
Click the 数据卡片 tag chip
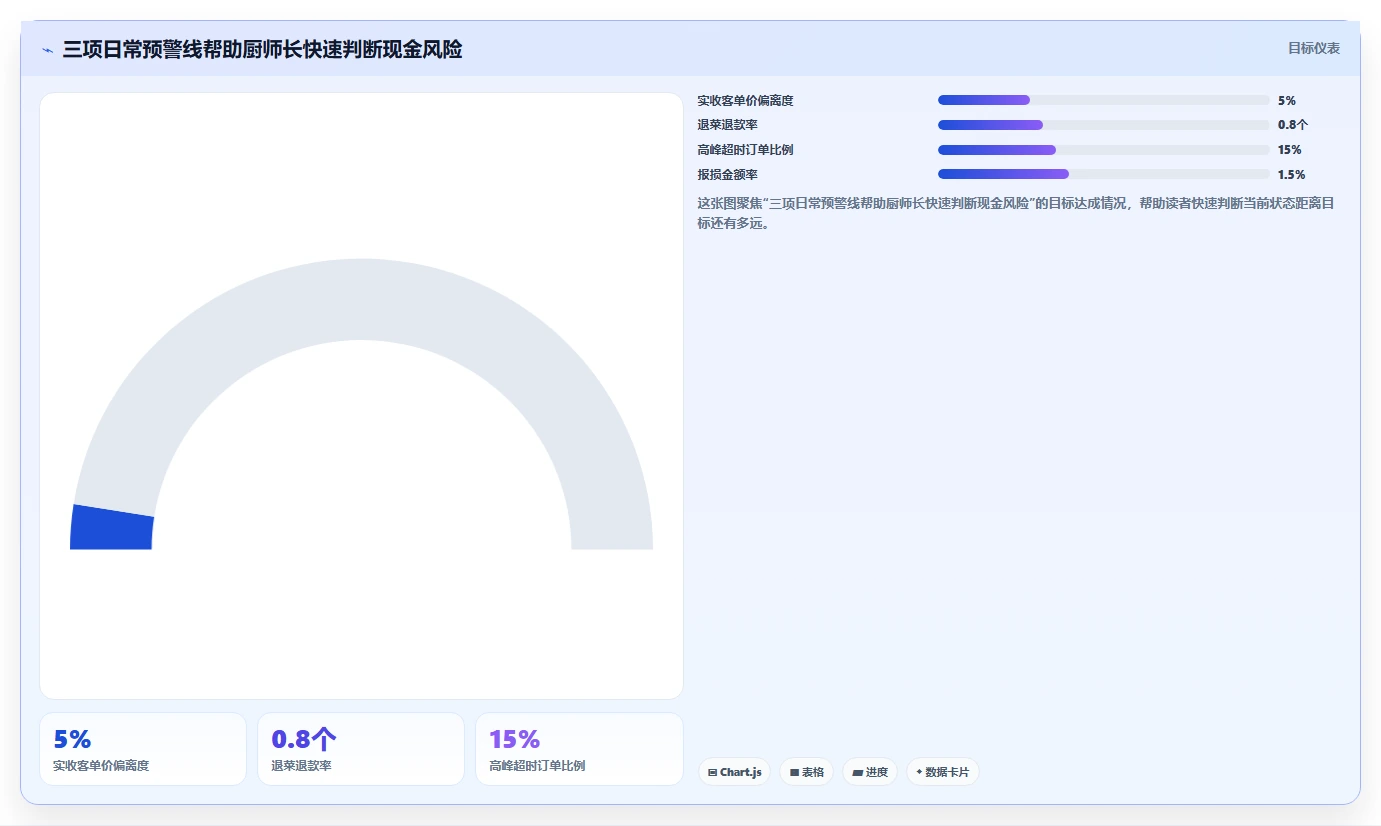[942, 772]
